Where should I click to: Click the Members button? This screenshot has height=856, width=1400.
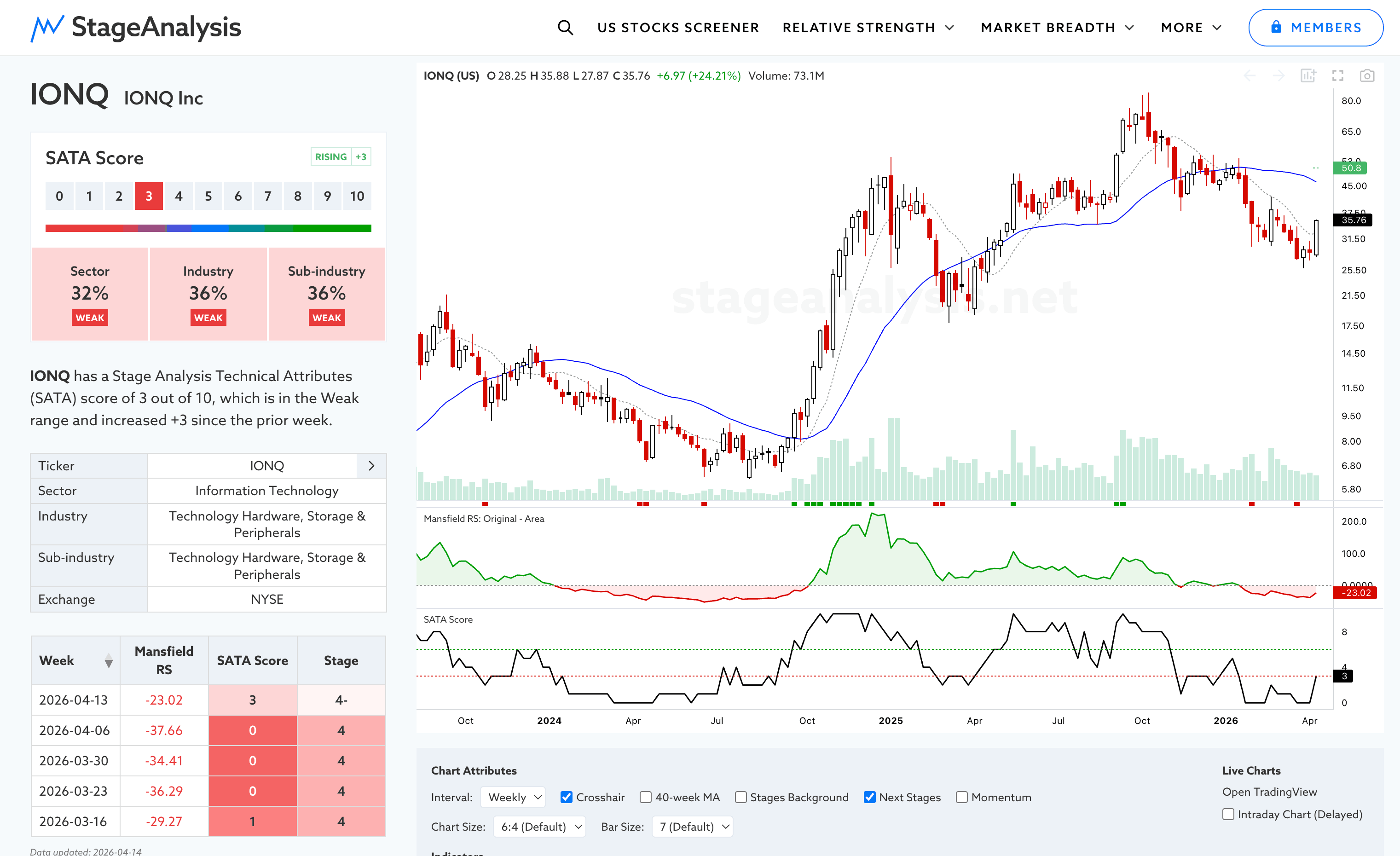click(1315, 27)
